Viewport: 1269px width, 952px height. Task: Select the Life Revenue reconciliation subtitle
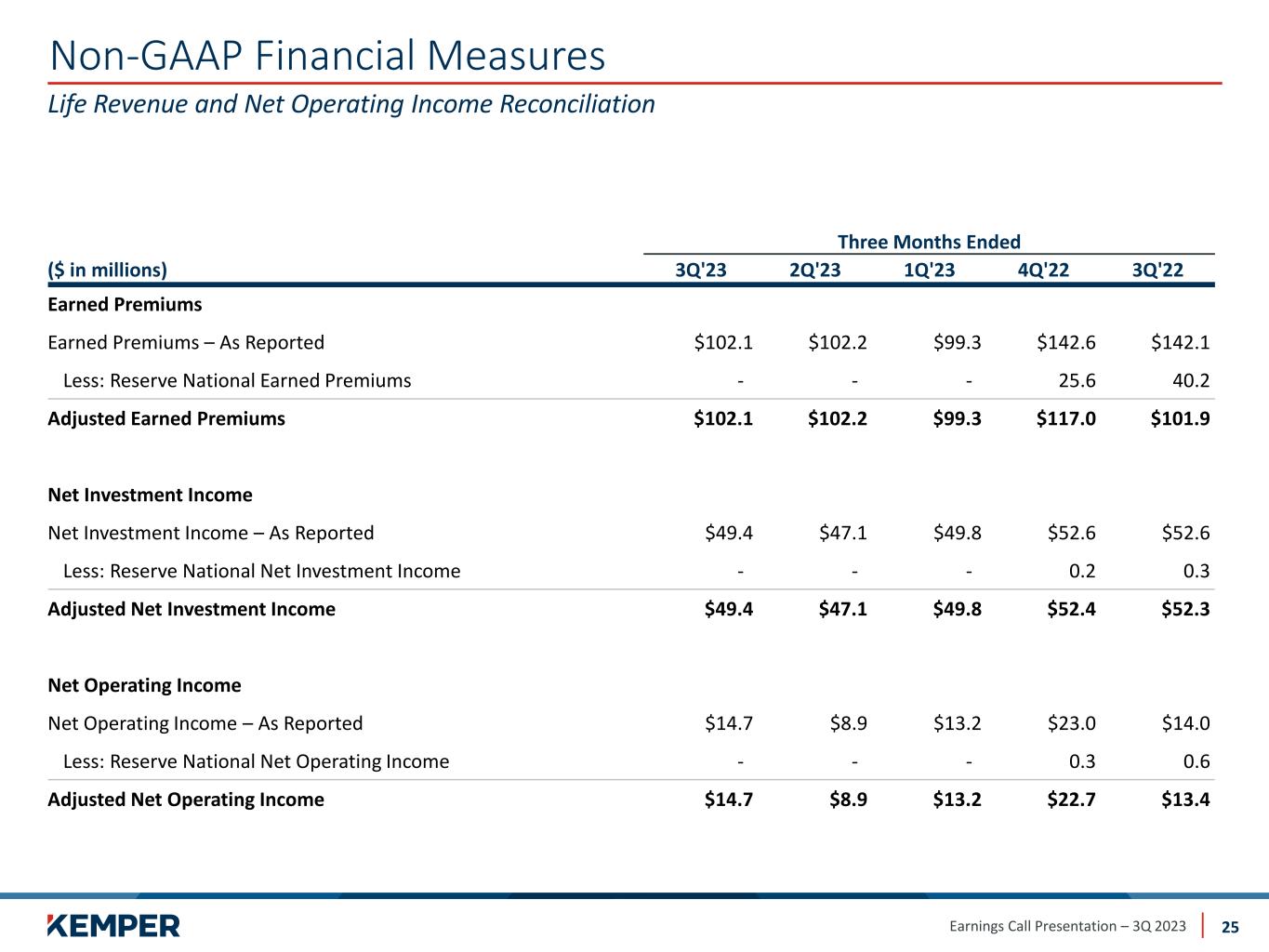(351, 104)
